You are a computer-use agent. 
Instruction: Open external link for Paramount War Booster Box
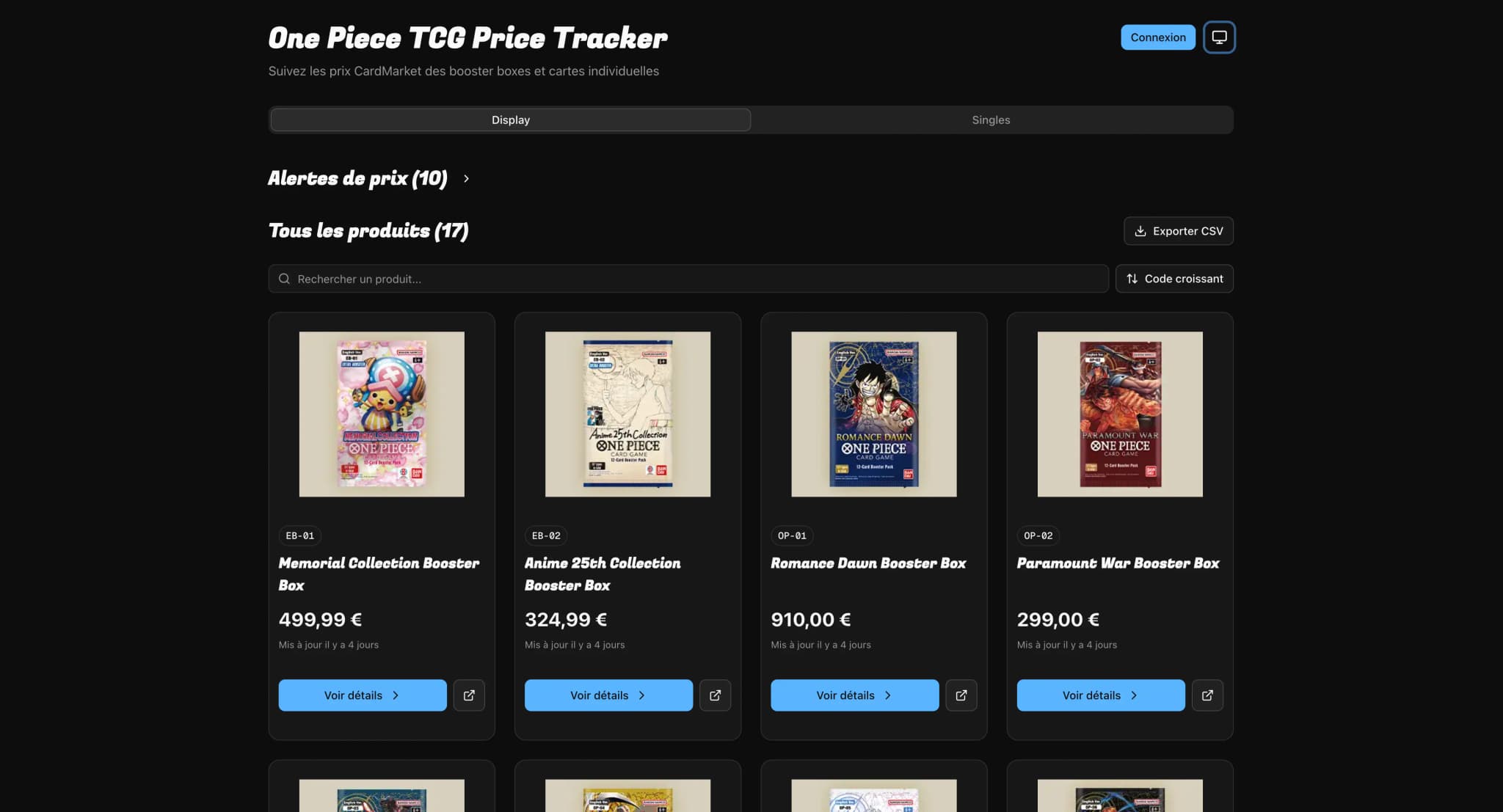click(x=1207, y=695)
